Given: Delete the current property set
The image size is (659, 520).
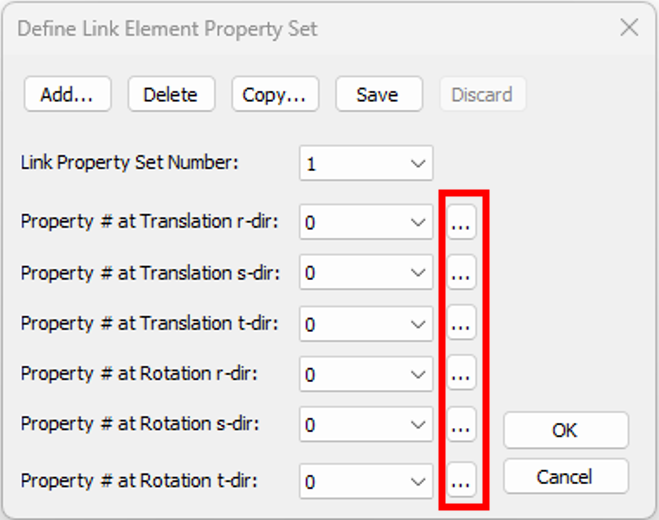Looking at the screenshot, I should pyautogui.click(x=171, y=94).
